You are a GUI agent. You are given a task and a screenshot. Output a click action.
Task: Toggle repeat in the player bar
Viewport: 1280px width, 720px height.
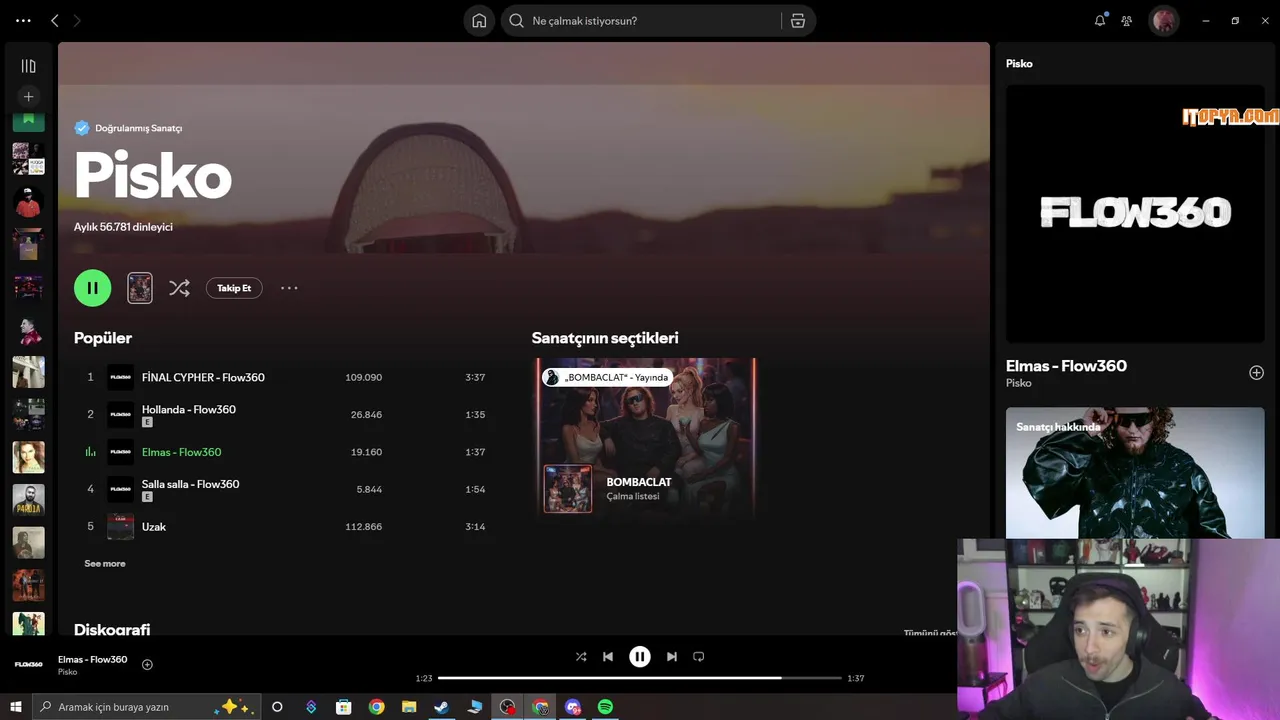(x=699, y=657)
